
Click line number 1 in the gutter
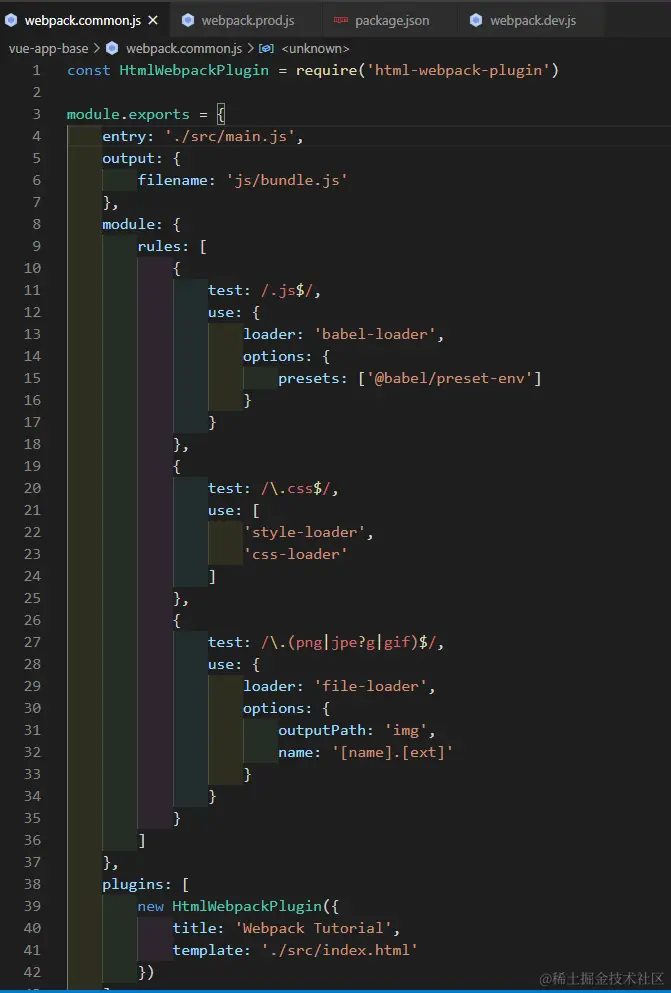pos(36,70)
